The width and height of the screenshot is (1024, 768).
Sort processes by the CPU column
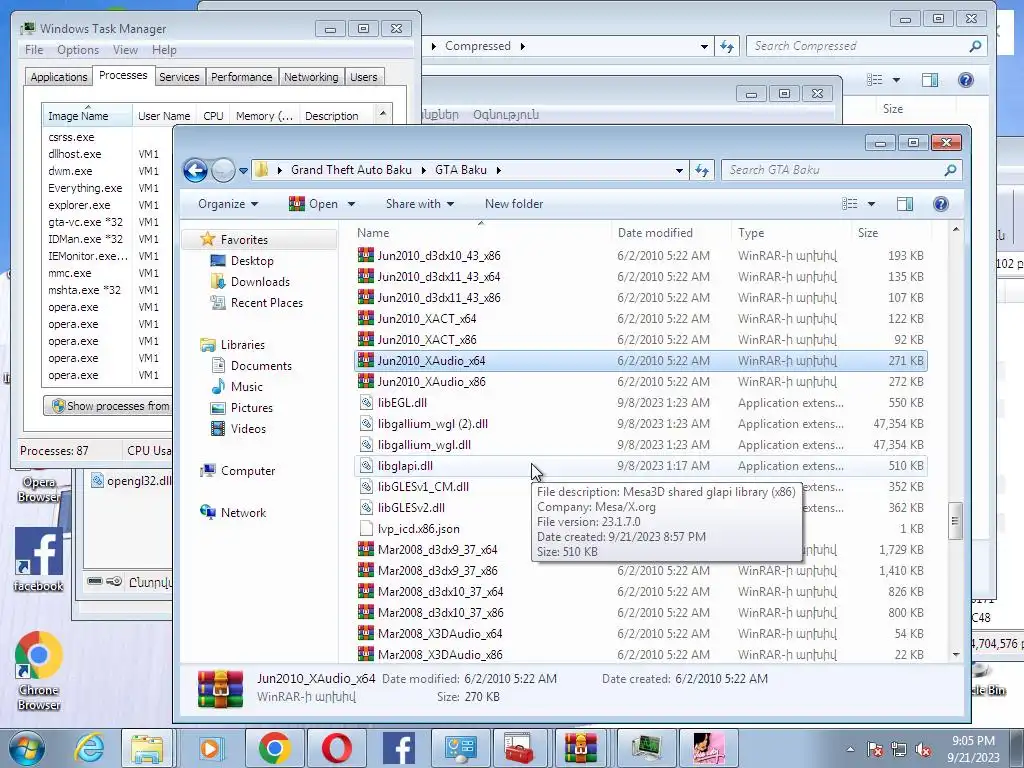[213, 116]
